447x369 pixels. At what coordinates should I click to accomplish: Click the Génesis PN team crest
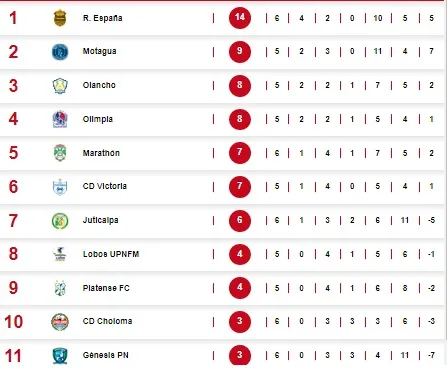click(x=60, y=356)
